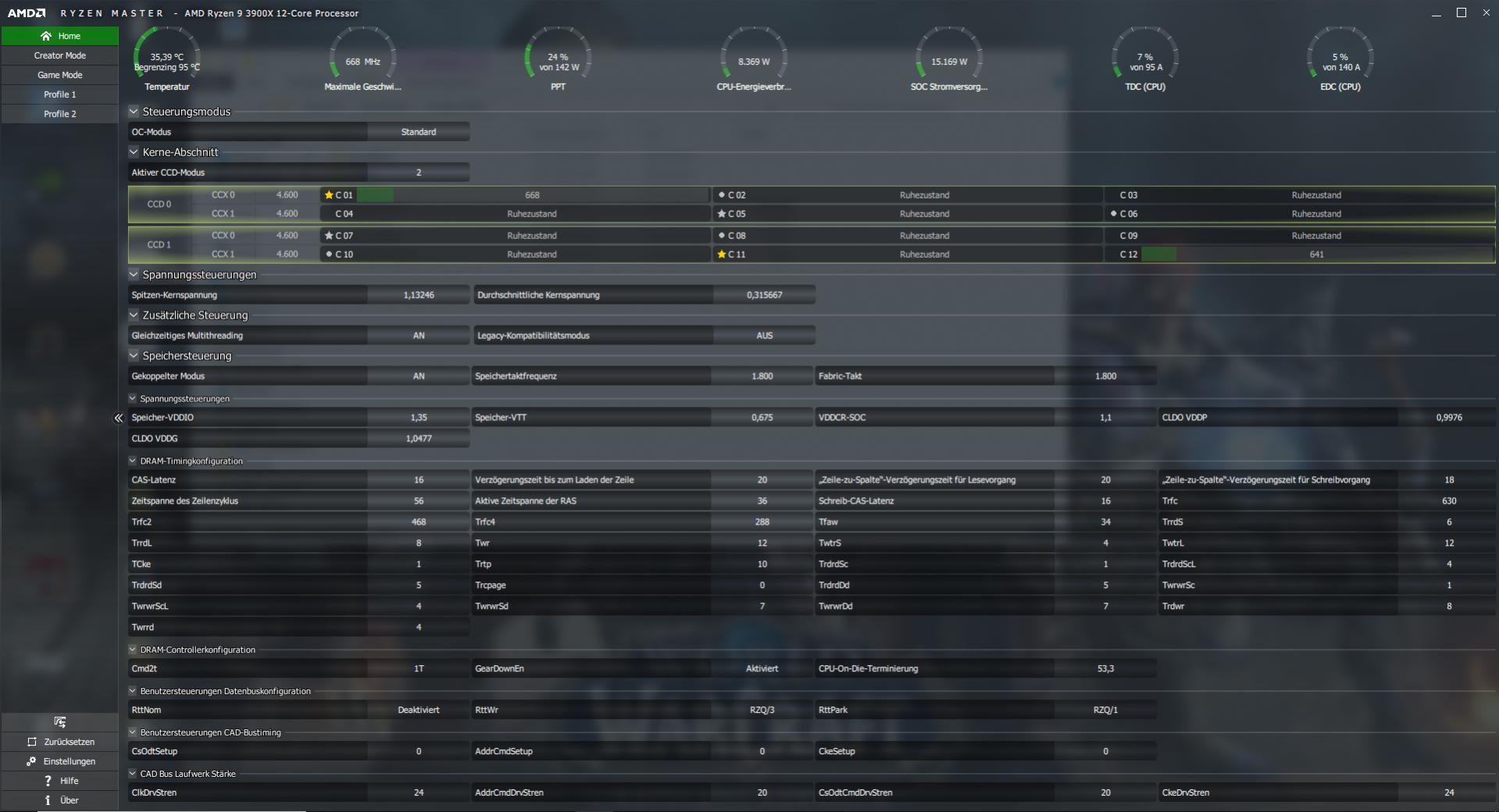The height and width of the screenshot is (812, 1499).
Task: Collapse the DRAM-Controllerkonfiguration section
Action: (133, 650)
